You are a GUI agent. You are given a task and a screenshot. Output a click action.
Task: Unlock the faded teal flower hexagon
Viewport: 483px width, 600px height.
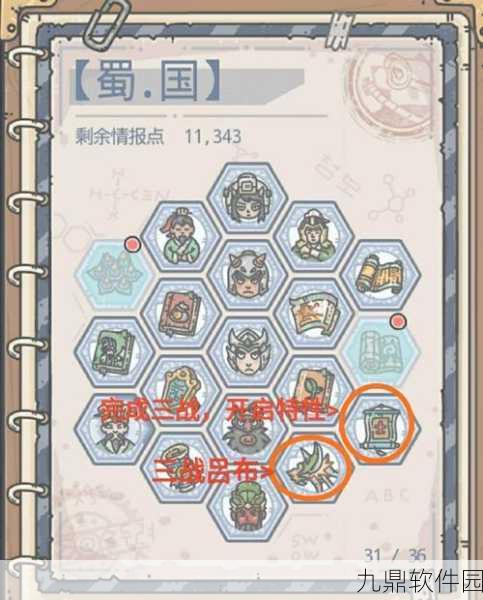114,275
